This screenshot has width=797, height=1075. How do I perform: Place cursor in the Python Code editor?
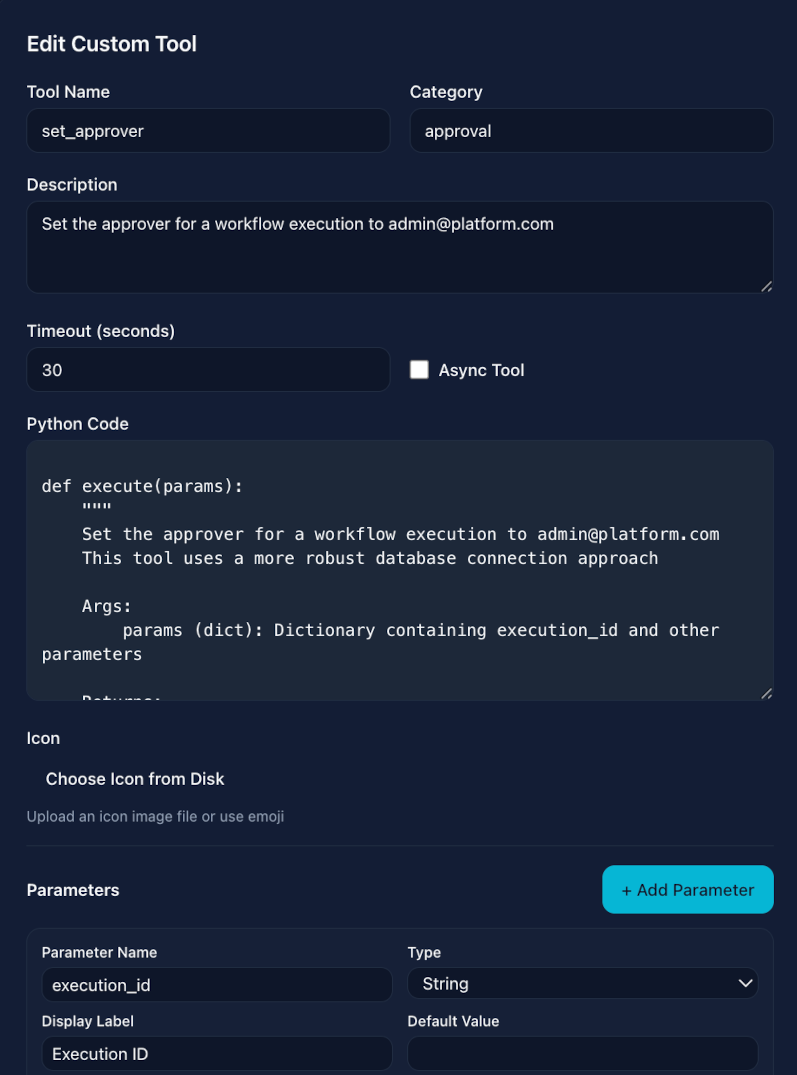tap(399, 570)
